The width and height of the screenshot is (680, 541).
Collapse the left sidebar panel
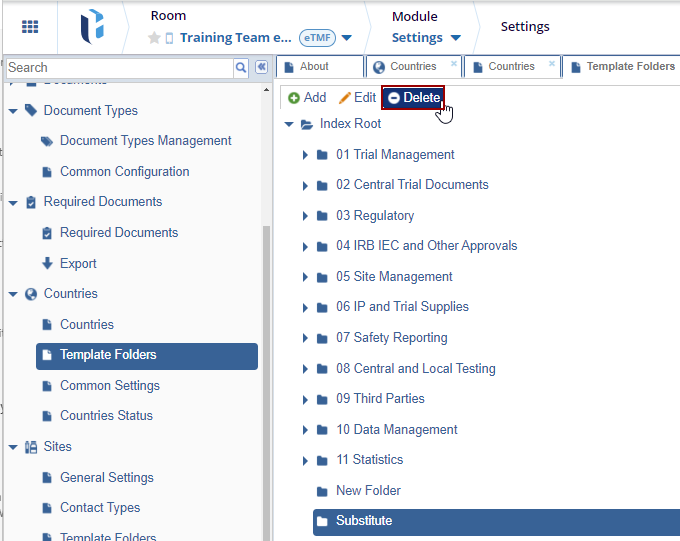click(x=262, y=67)
